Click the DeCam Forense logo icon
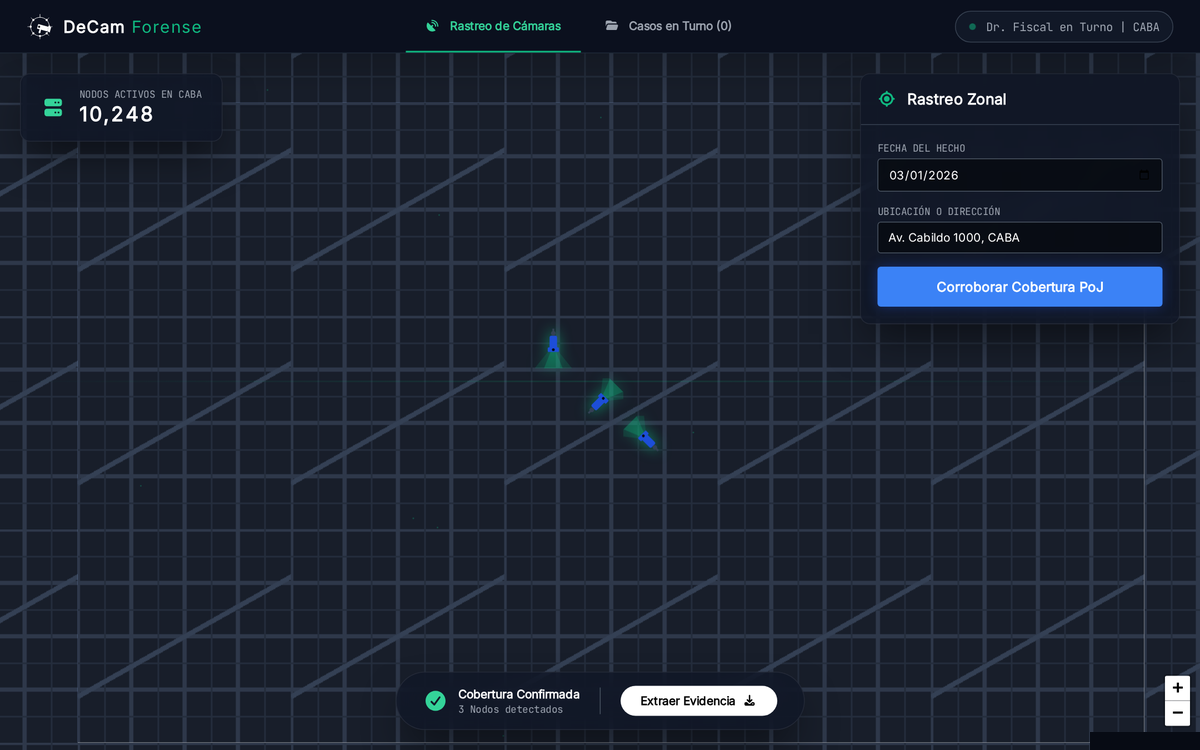1200x750 pixels. (40, 27)
